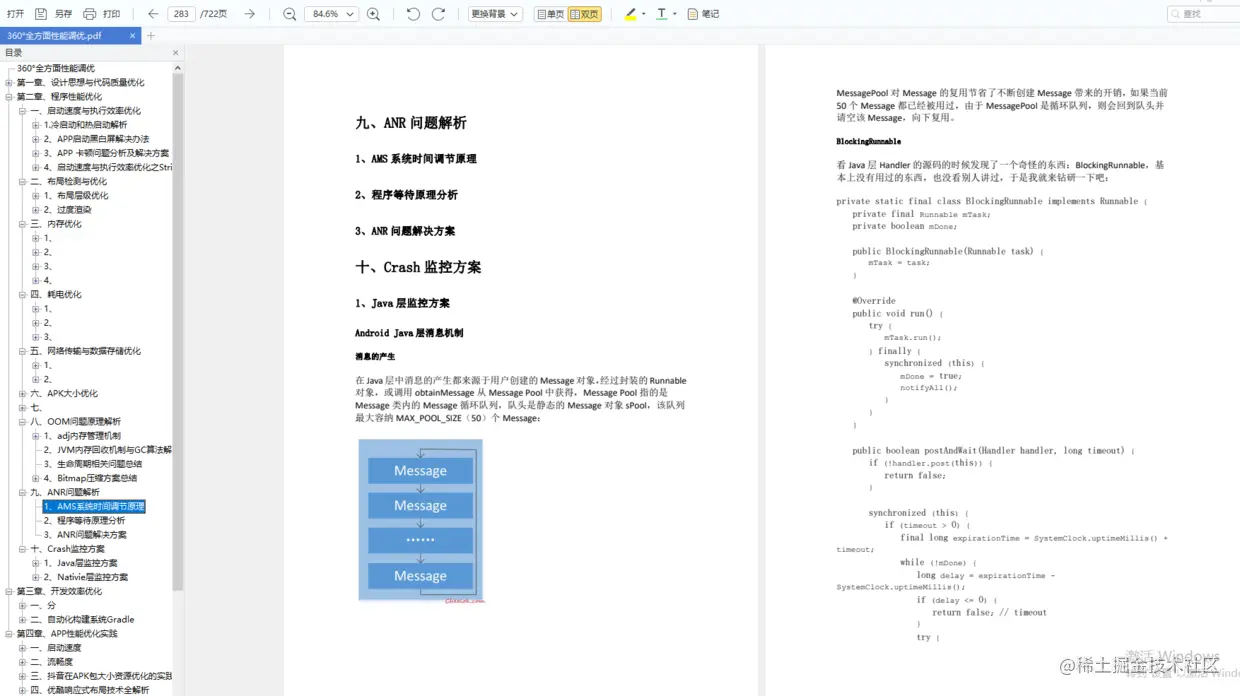The width and height of the screenshot is (1240, 696).
Task: Open 十、Crash监控方案 outline entry
Action: (67, 549)
